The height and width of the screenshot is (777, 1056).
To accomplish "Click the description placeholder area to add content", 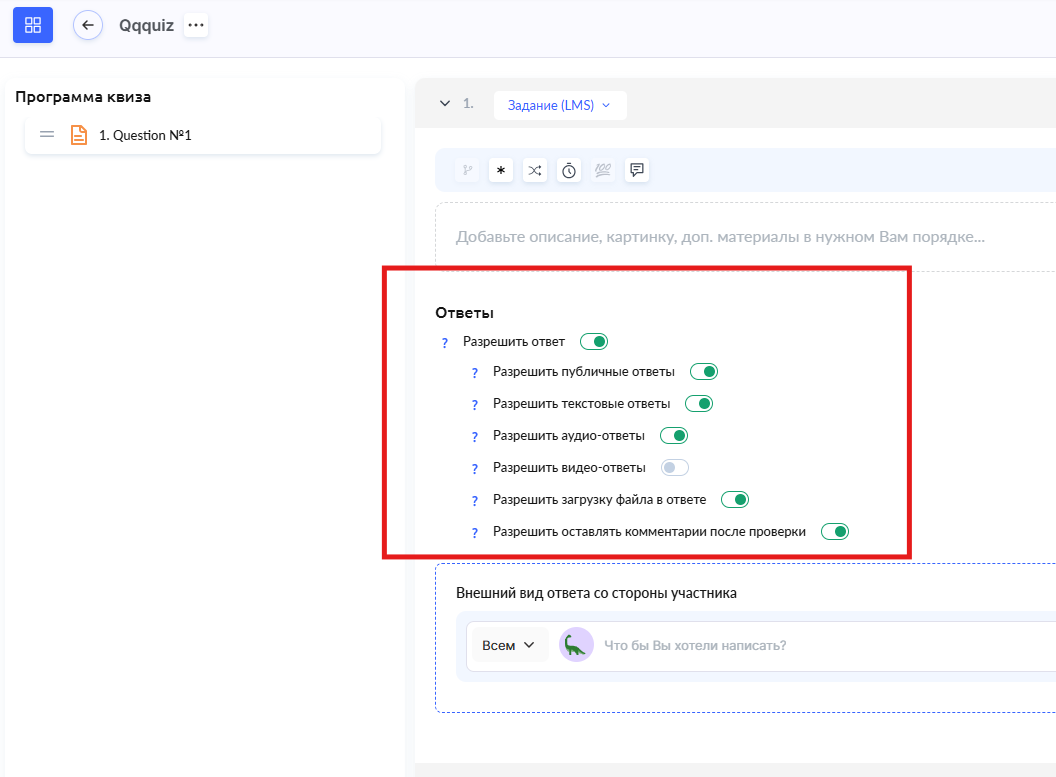I will (720, 238).
